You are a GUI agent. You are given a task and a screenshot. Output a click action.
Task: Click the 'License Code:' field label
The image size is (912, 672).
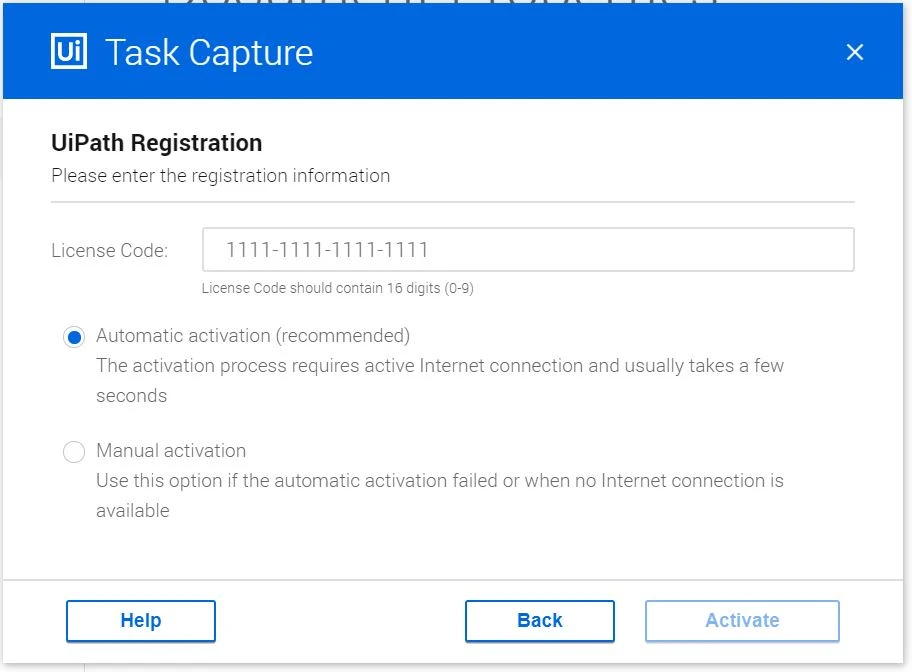click(109, 250)
